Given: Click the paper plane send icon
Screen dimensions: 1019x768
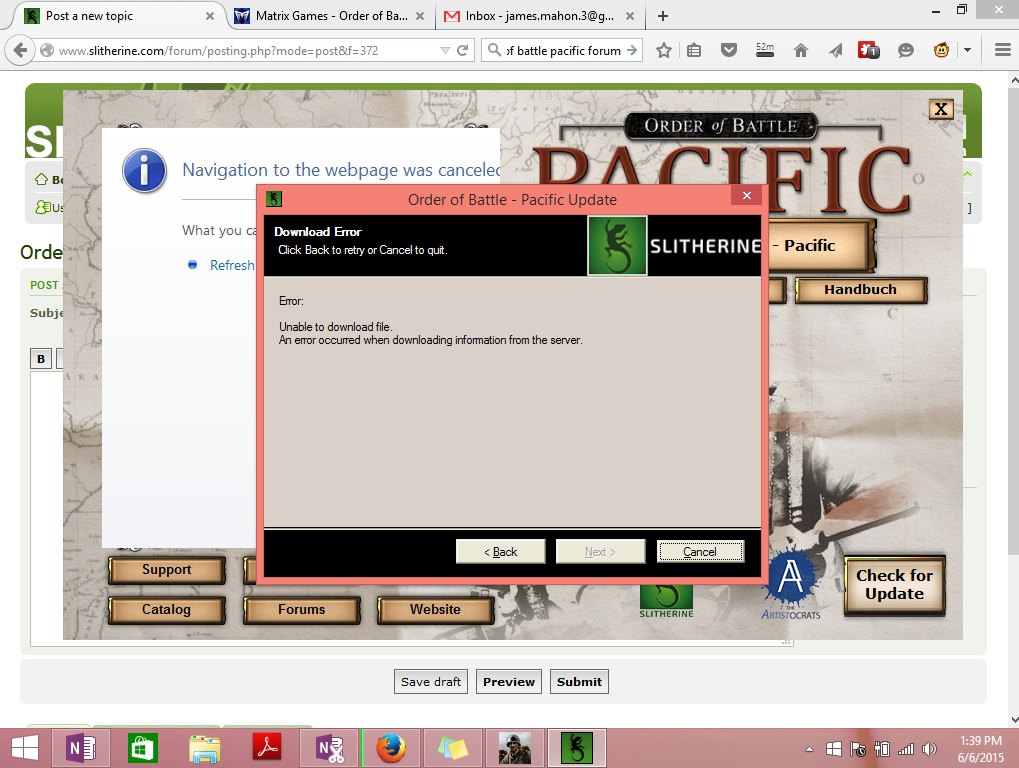Looking at the screenshot, I should pos(836,50).
